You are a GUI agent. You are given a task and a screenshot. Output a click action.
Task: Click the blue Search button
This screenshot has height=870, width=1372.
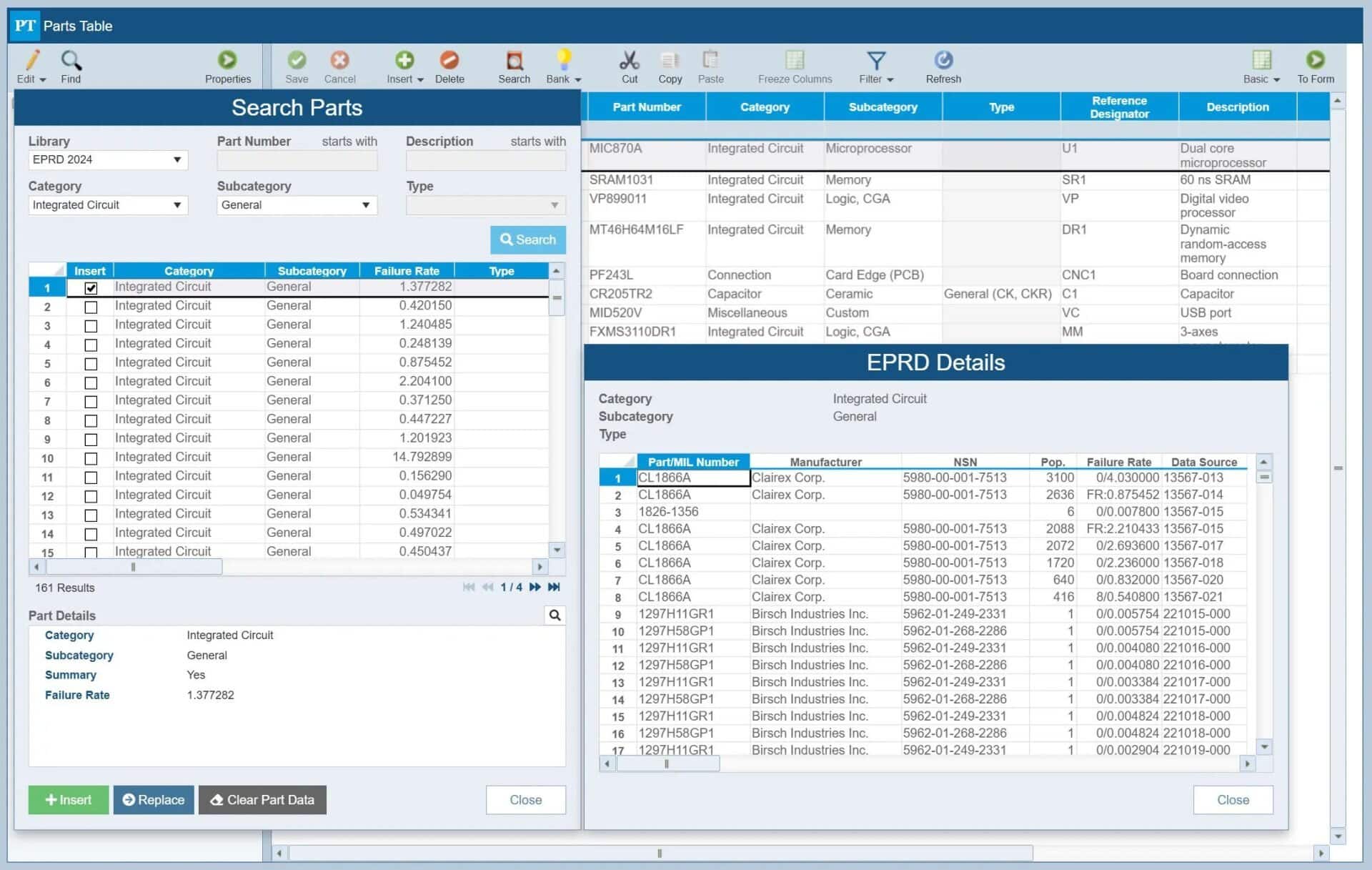pyautogui.click(x=527, y=239)
